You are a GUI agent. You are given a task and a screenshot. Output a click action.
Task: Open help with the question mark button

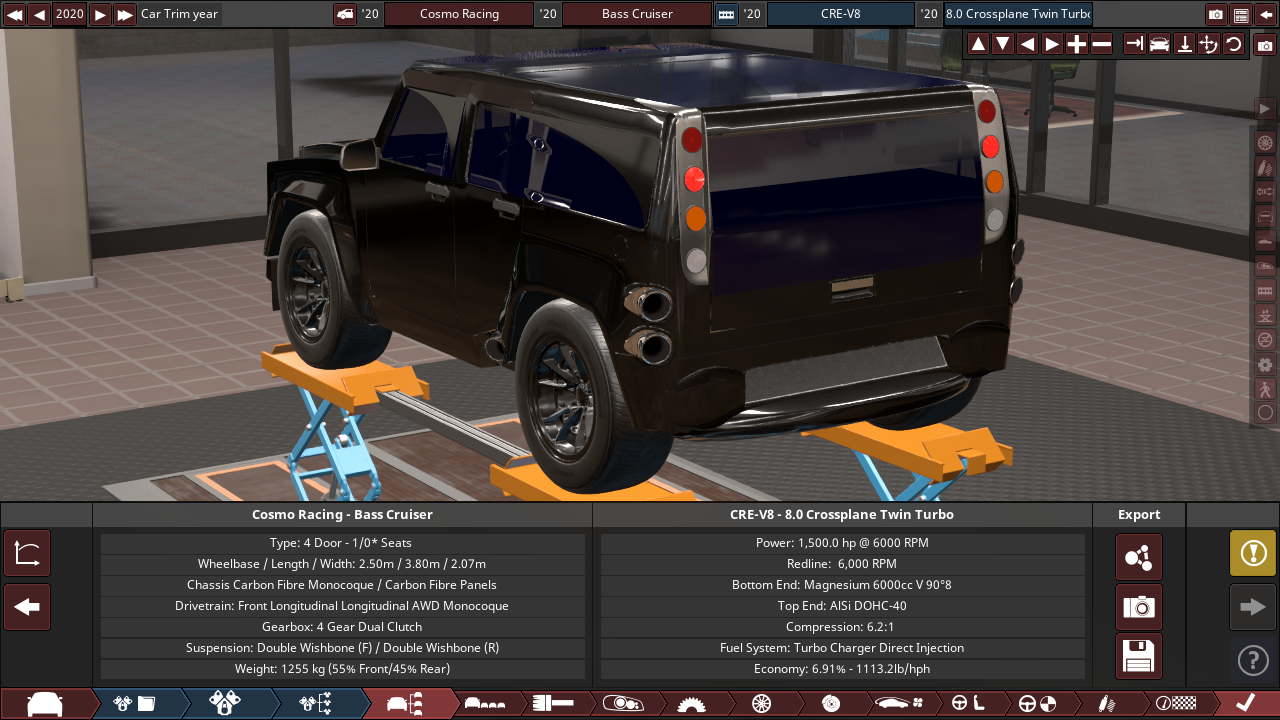pos(1253,660)
